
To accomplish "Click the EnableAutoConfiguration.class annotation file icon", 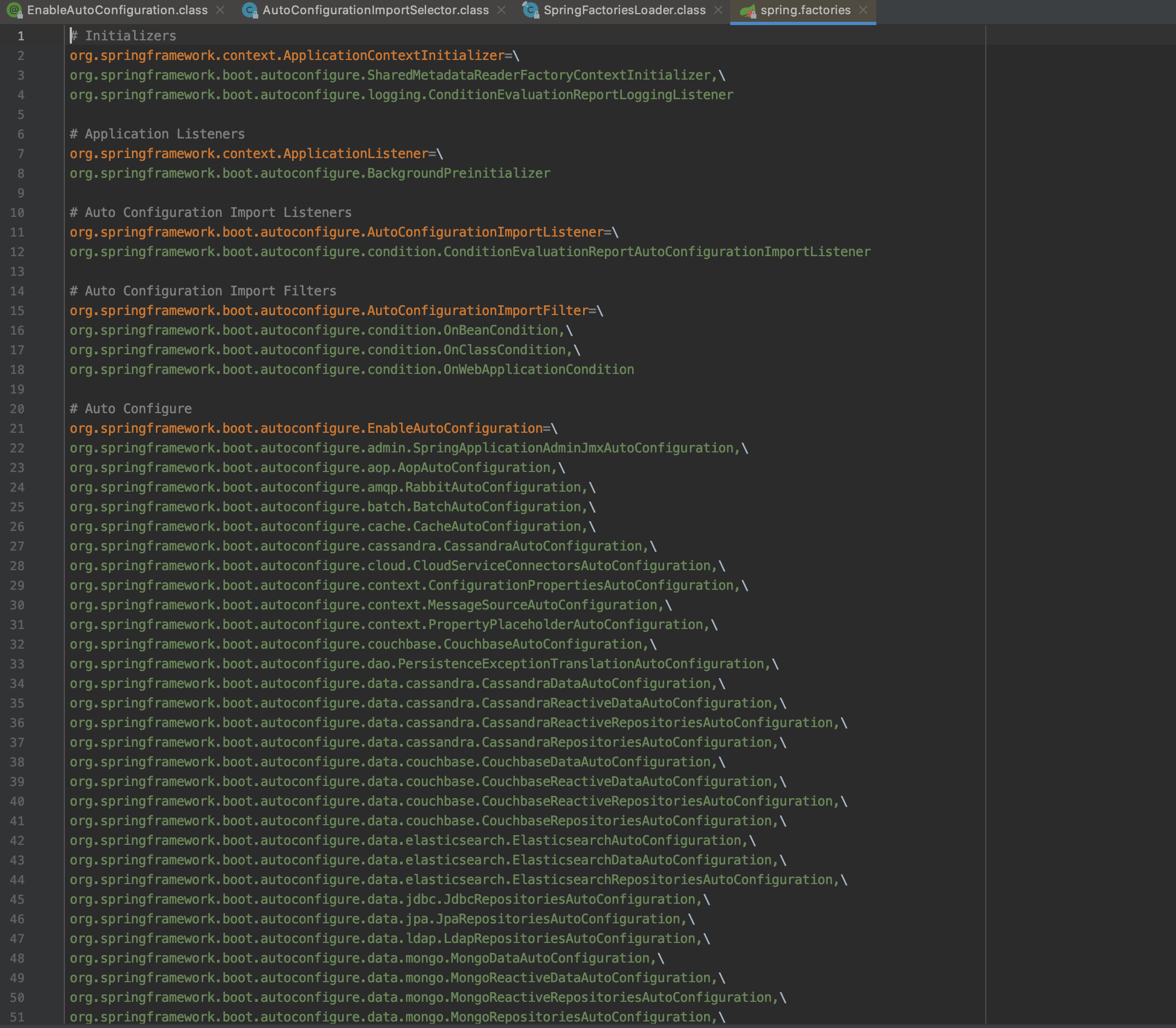I will pos(14,10).
